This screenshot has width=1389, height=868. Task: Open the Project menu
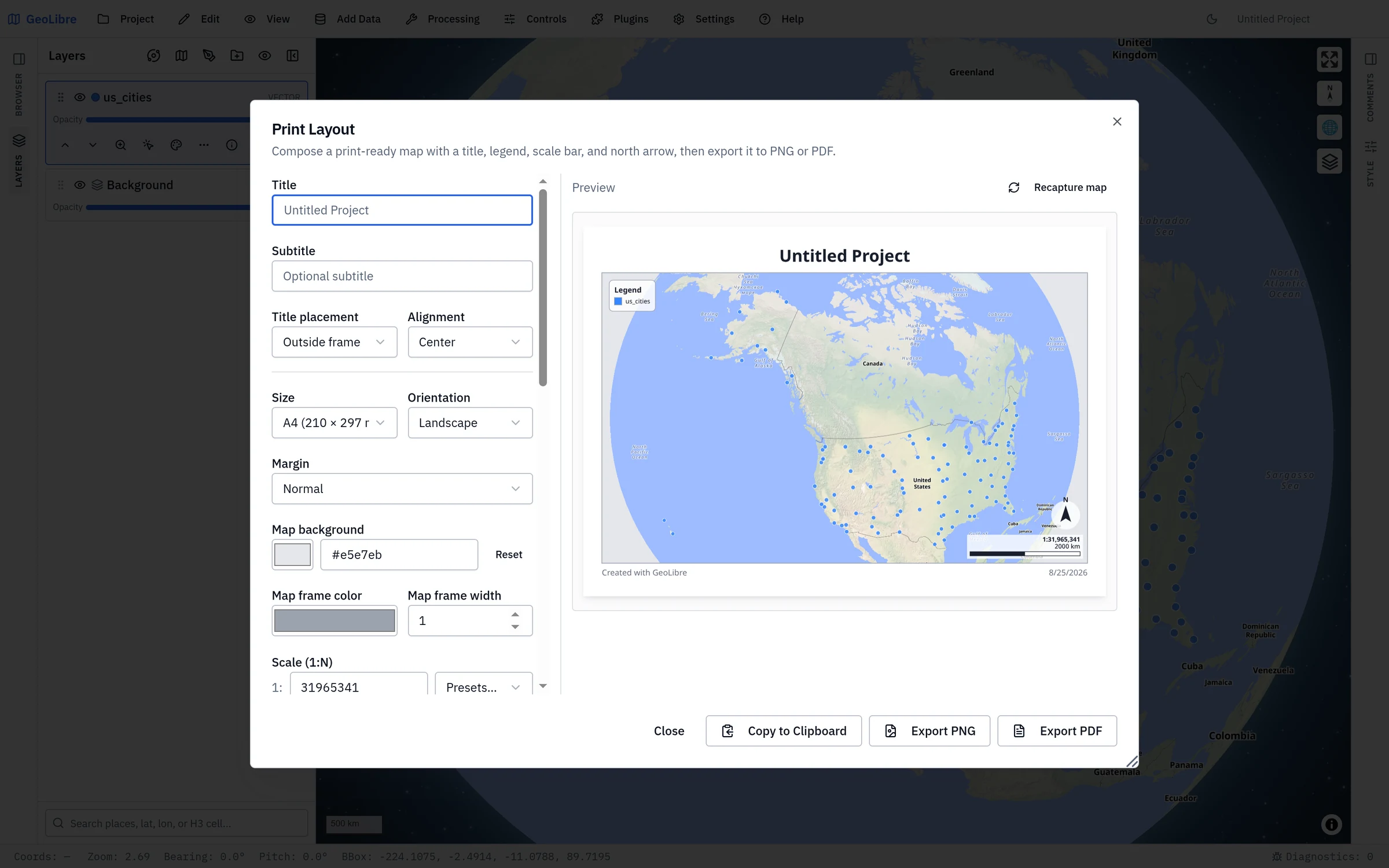(x=126, y=19)
